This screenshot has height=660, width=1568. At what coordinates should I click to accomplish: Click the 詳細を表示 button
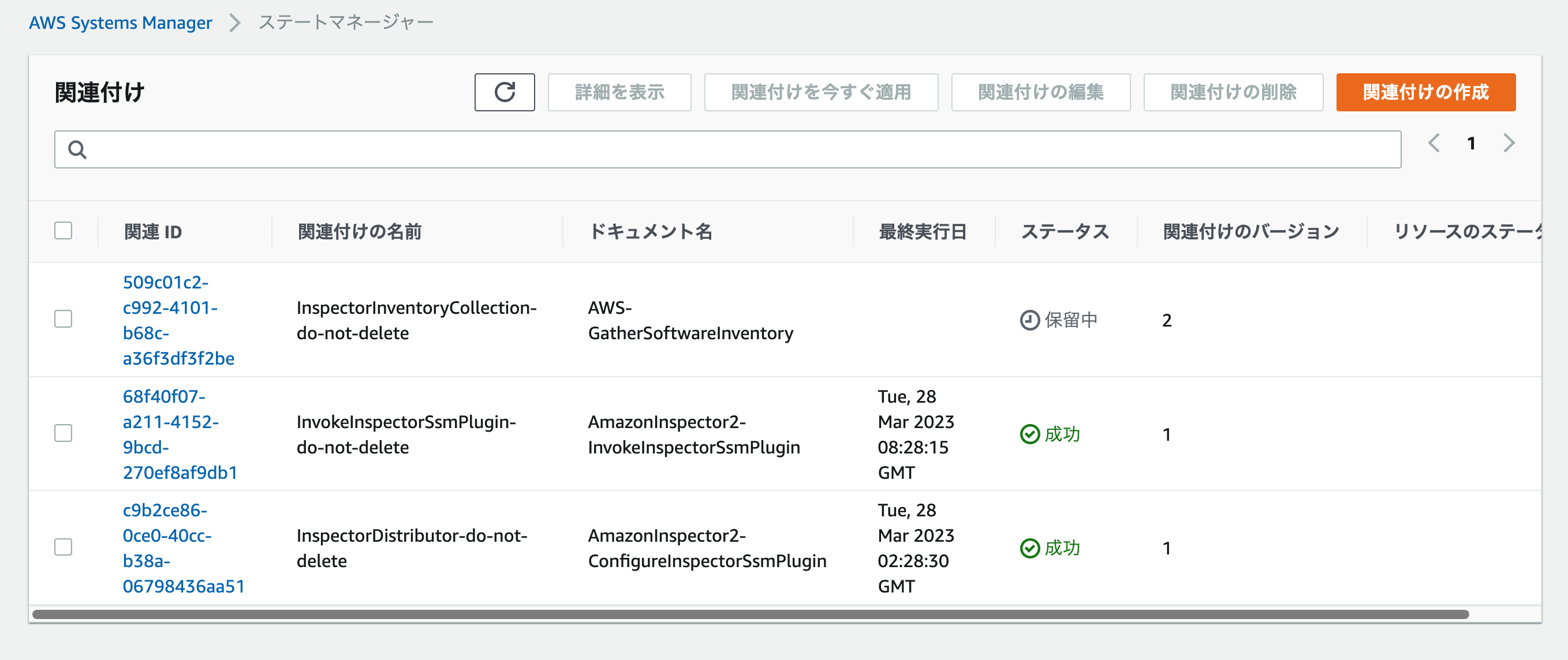point(619,92)
